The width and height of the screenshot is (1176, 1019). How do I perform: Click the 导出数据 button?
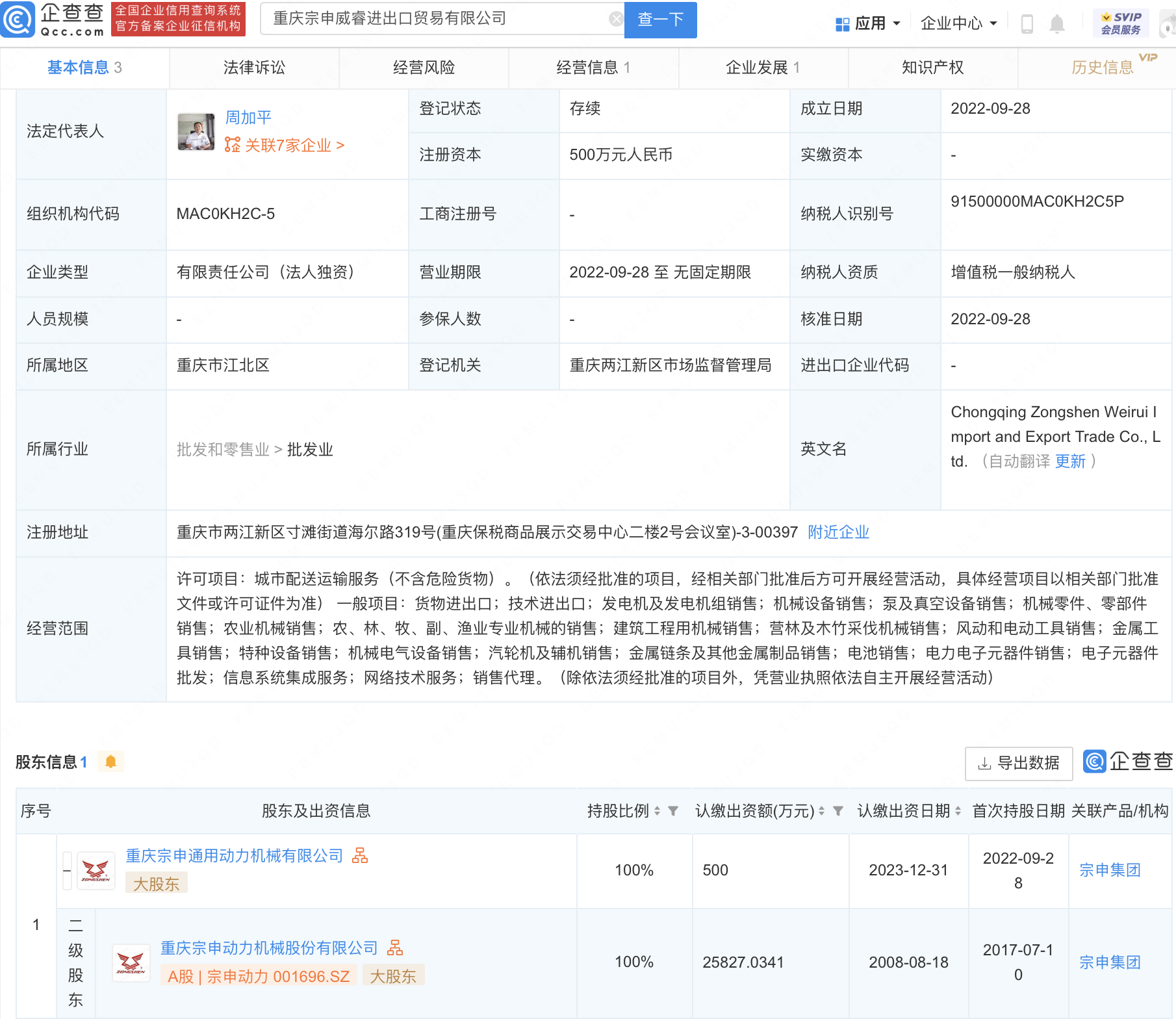1019,763
